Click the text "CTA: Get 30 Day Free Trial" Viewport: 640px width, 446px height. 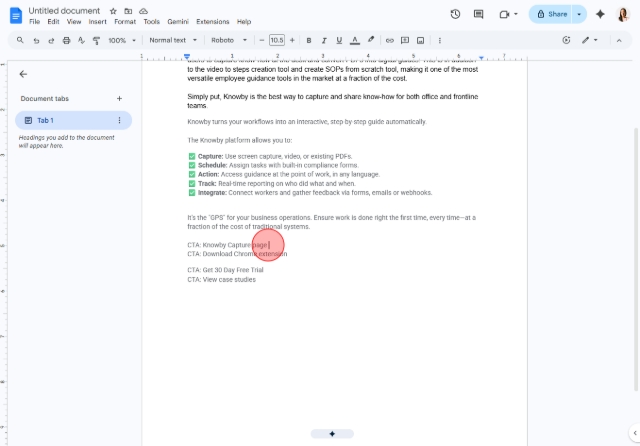[225, 270]
